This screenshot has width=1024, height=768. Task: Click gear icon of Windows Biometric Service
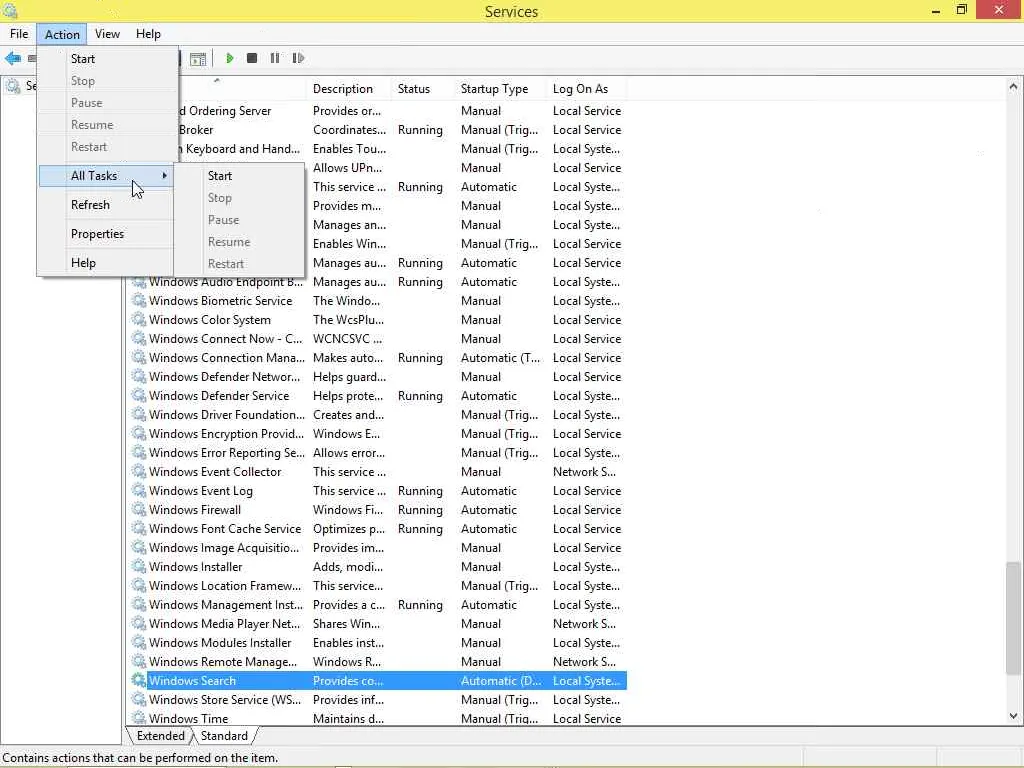(138, 301)
